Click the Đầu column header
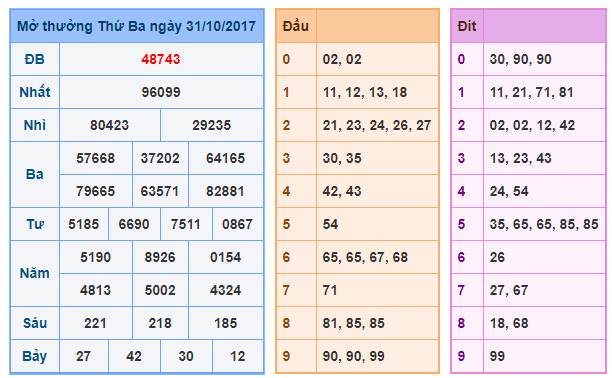 tap(295, 26)
